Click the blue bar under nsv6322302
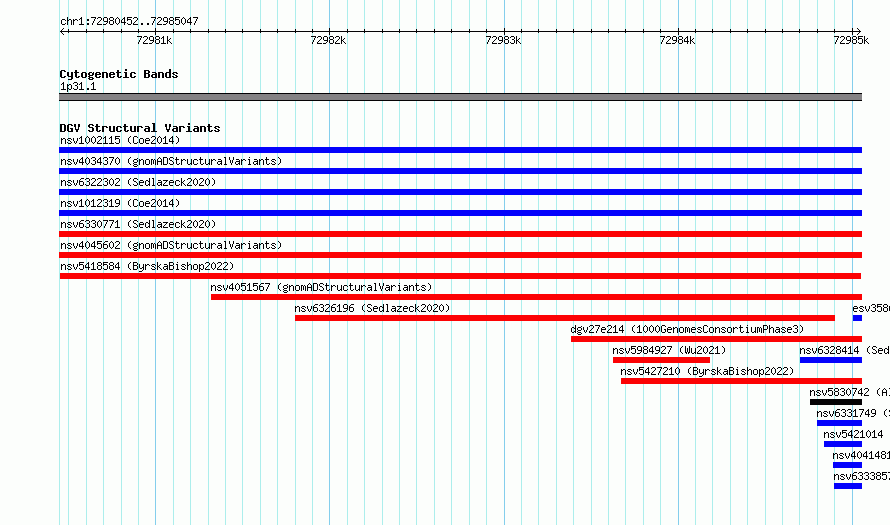Screen dimensions: 890x525 click(x=460, y=192)
